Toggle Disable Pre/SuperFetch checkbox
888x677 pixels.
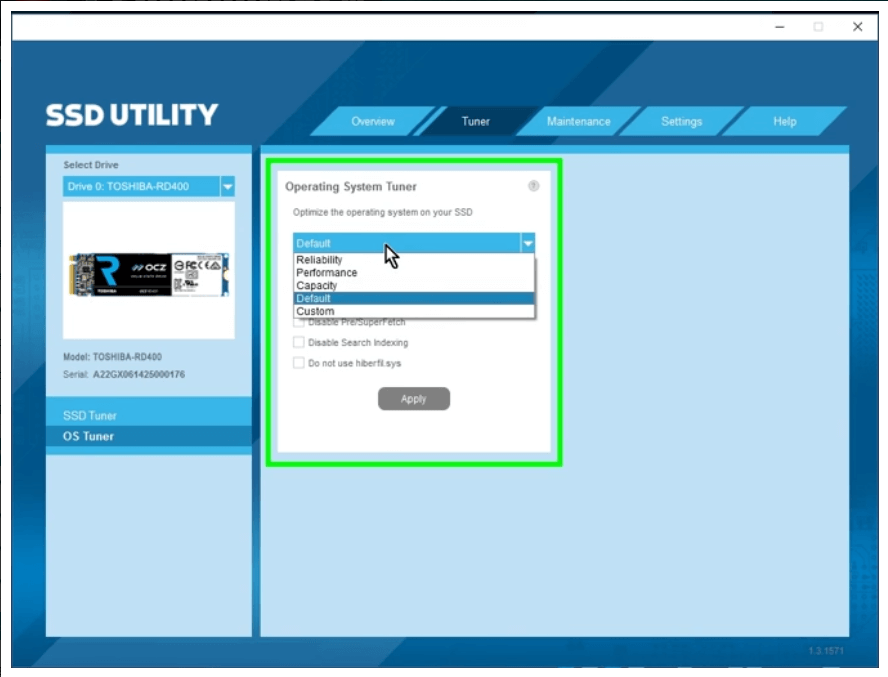click(x=298, y=323)
